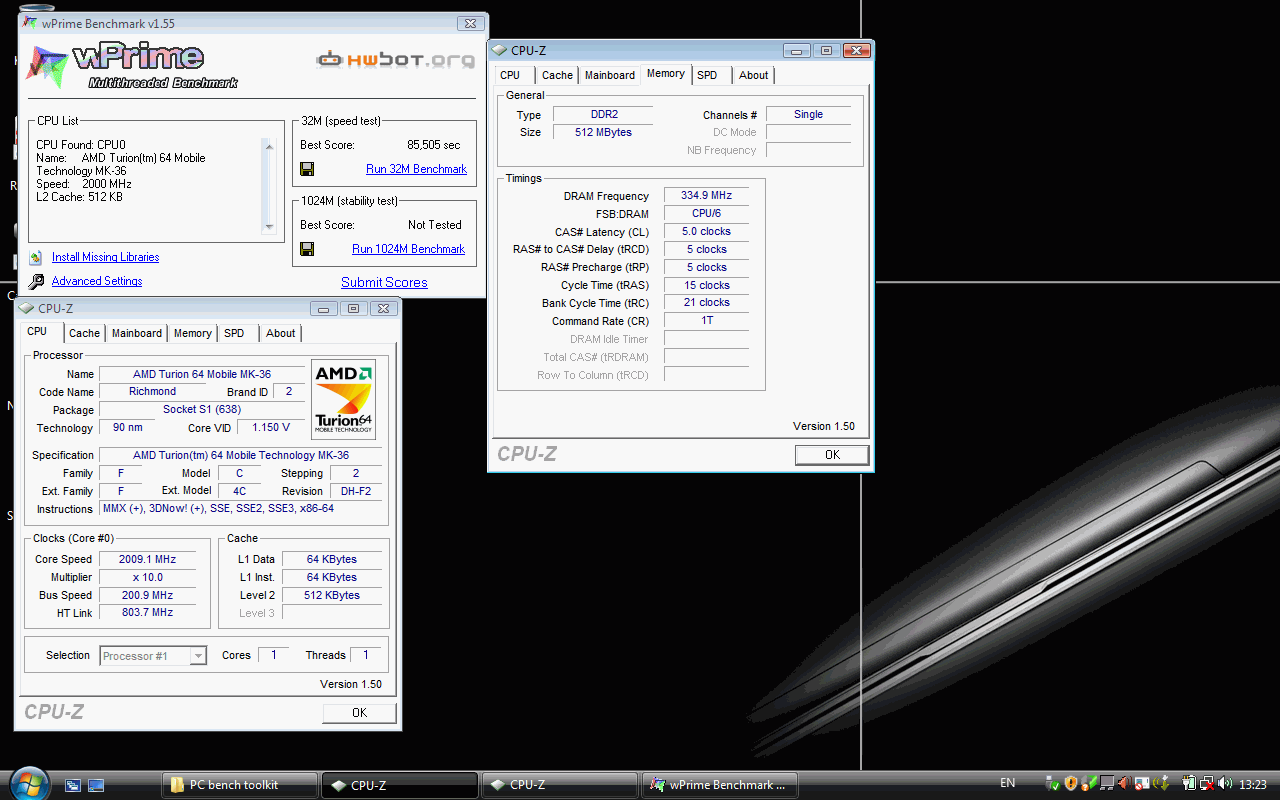Click the Run 32M Benchmark link
This screenshot has height=800, width=1280.
(416, 169)
